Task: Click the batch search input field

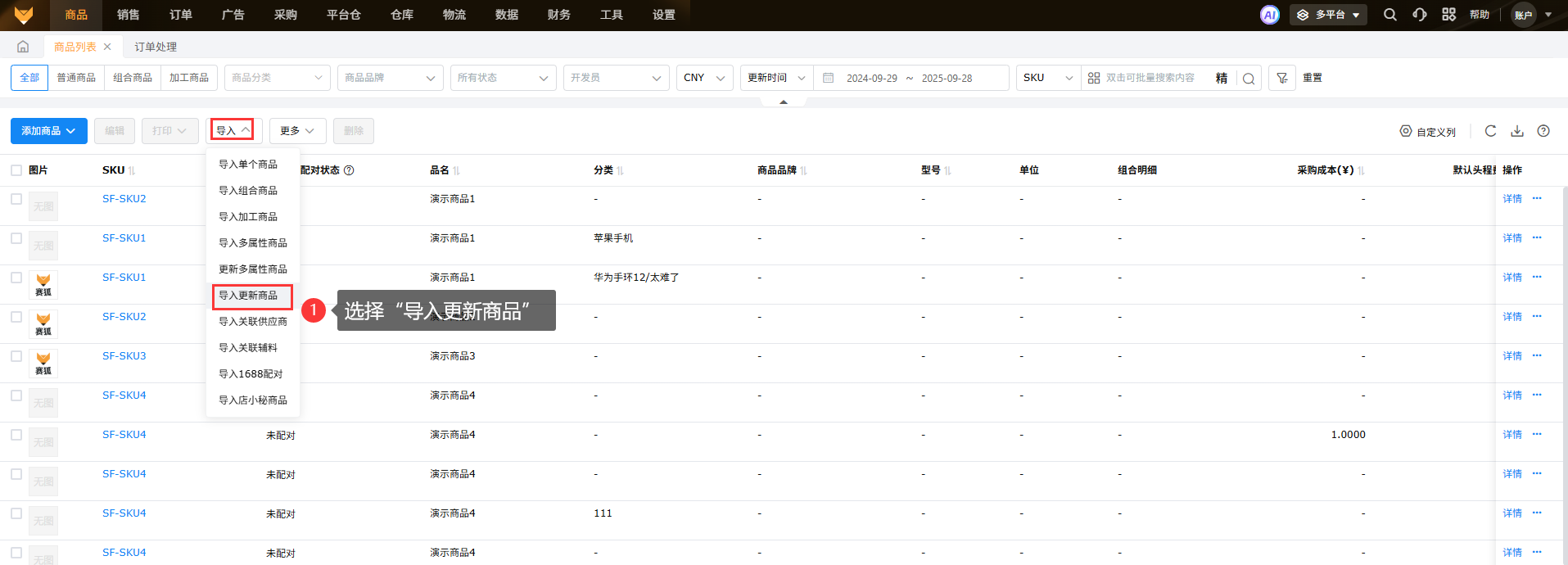Action: [1155, 78]
